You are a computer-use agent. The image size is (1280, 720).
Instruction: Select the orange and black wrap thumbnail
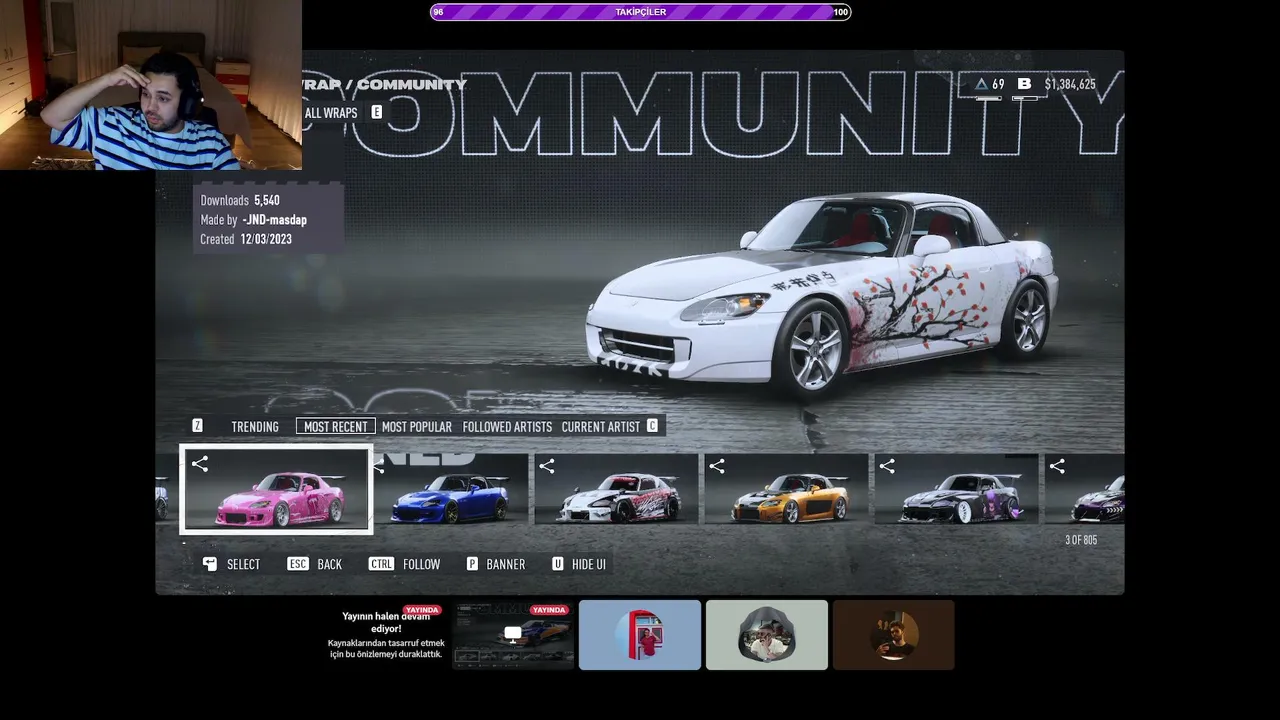tap(786, 489)
